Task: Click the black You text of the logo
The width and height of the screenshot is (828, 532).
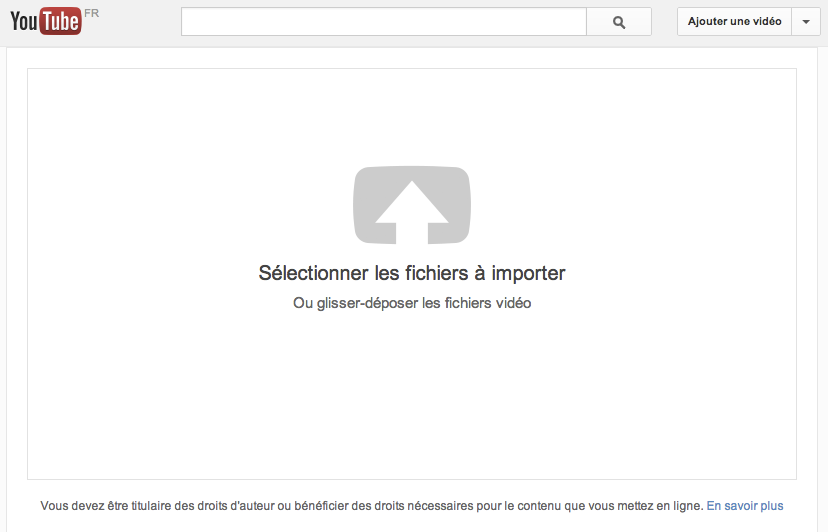Action: click(24, 22)
